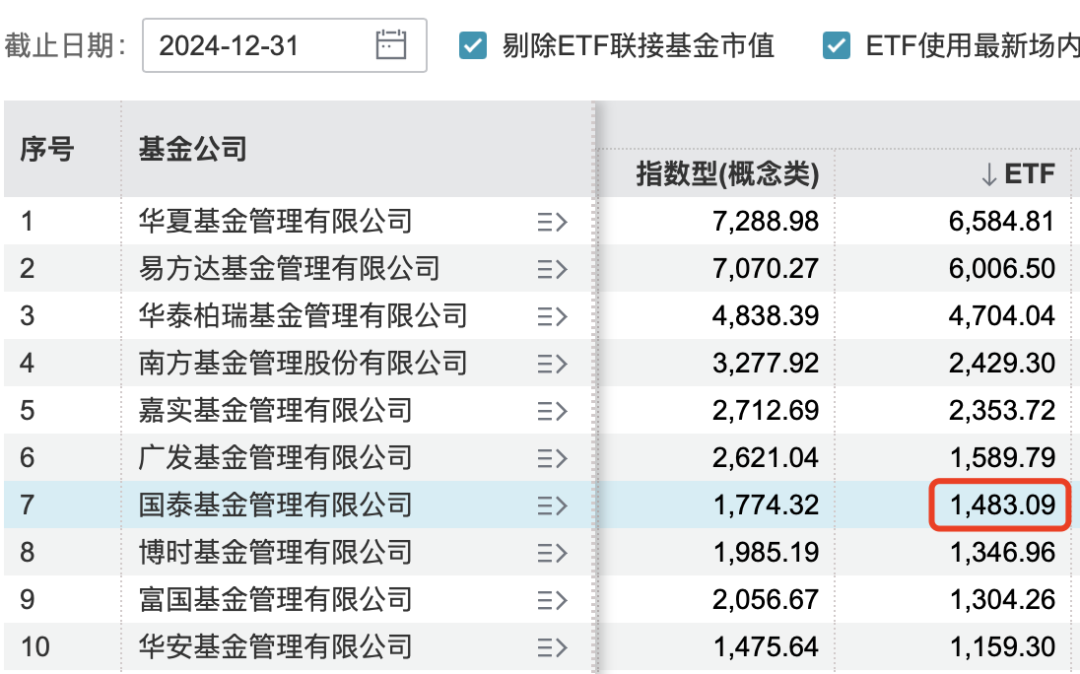The width and height of the screenshot is (1080, 674).
Task: Open detail icon for 博时基金管理有限公司
Action: (x=552, y=553)
